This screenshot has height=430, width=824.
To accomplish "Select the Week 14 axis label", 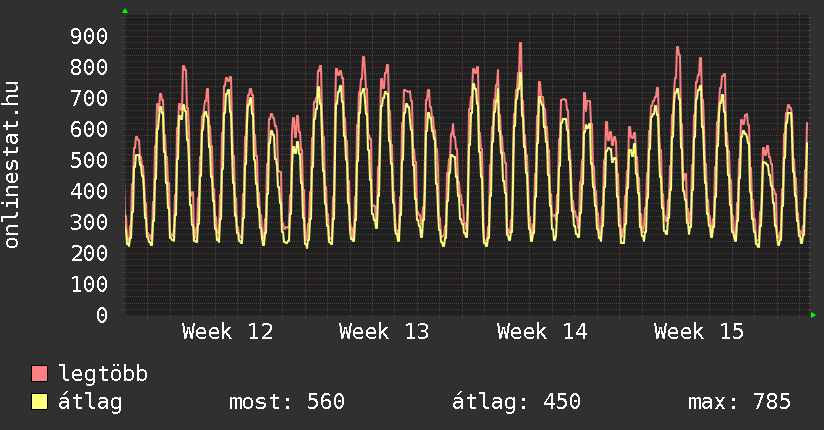I will tap(542, 332).
